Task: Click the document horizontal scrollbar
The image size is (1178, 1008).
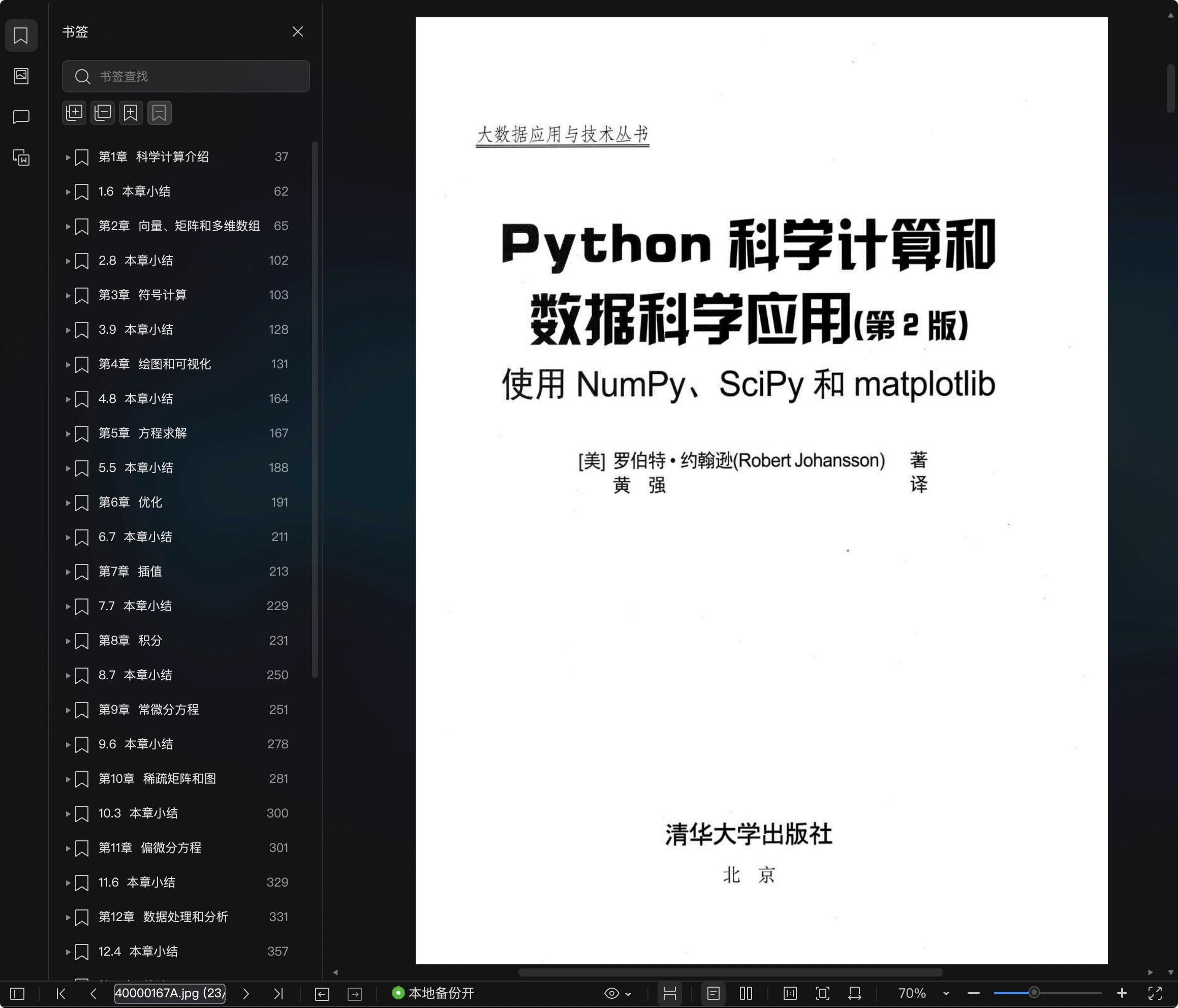Action: pos(731,973)
